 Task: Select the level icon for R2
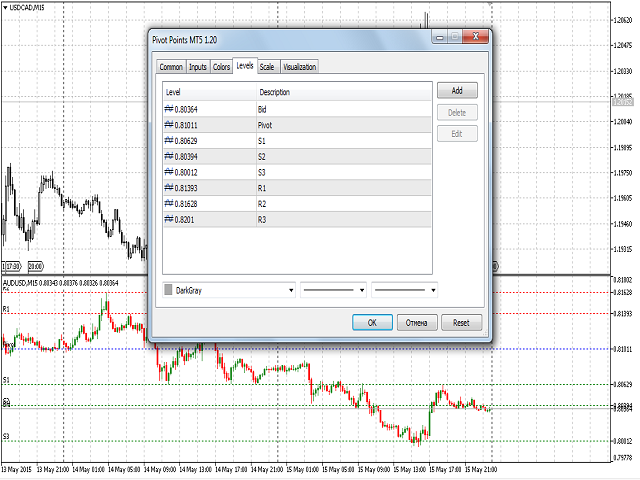coord(169,202)
